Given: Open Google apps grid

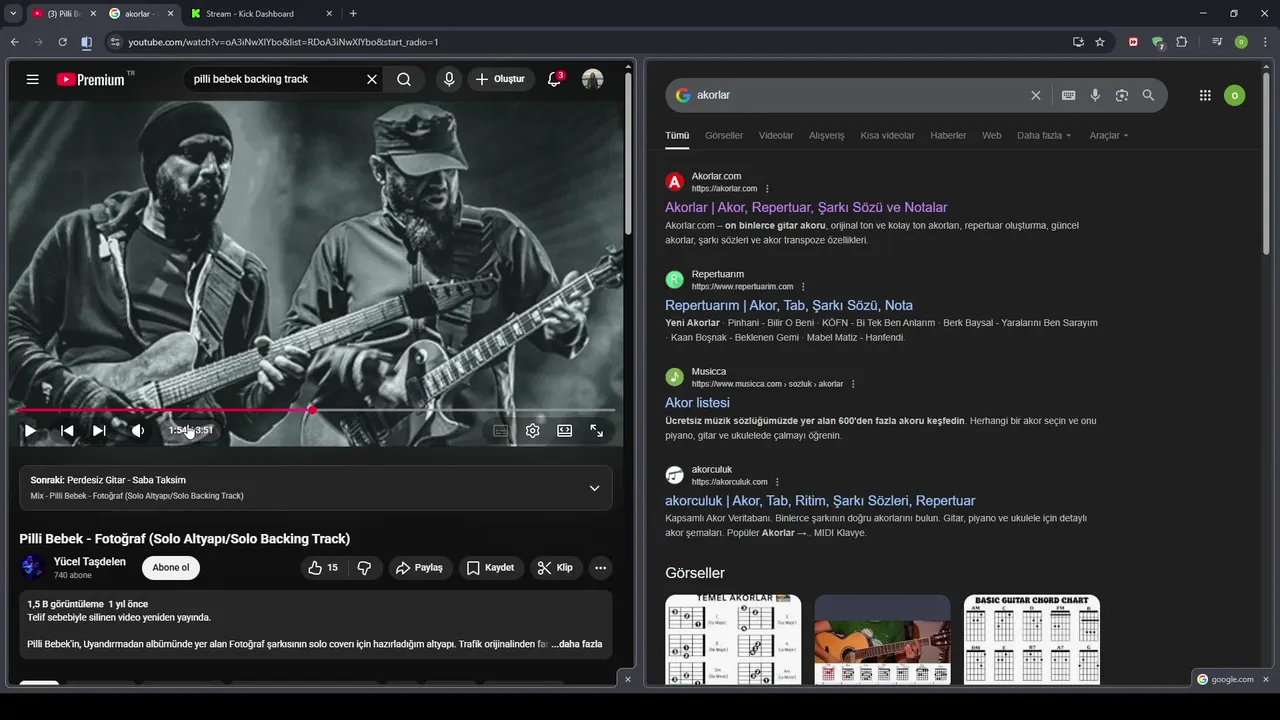Looking at the screenshot, I should tap(1205, 95).
